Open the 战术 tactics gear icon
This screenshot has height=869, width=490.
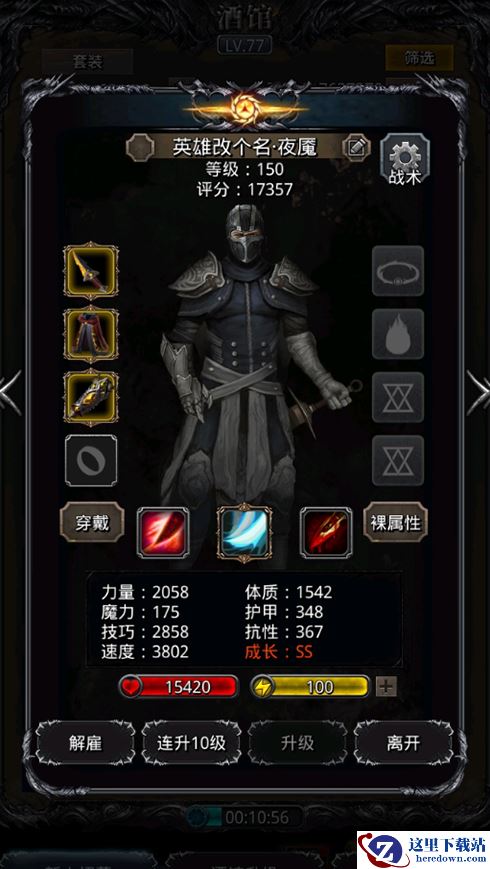tap(405, 160)
